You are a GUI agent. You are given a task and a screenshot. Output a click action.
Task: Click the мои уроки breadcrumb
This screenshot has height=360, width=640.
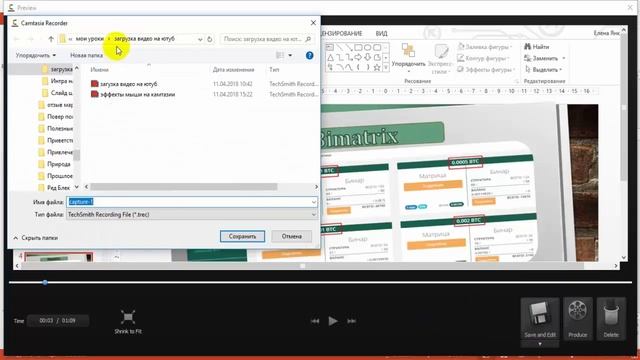coord(89,39)
